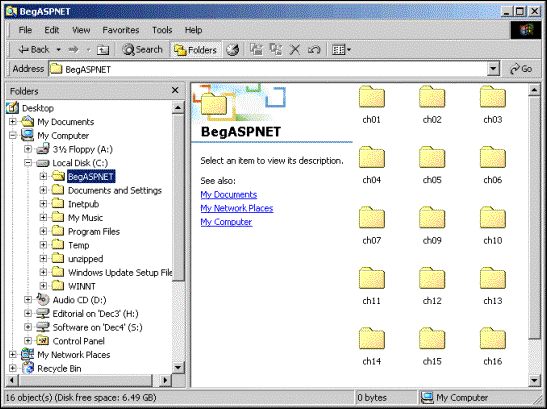Open the File menu
The width and height of the screenshot is (547, 409).
pyautogui.click(x=25, y=30)
